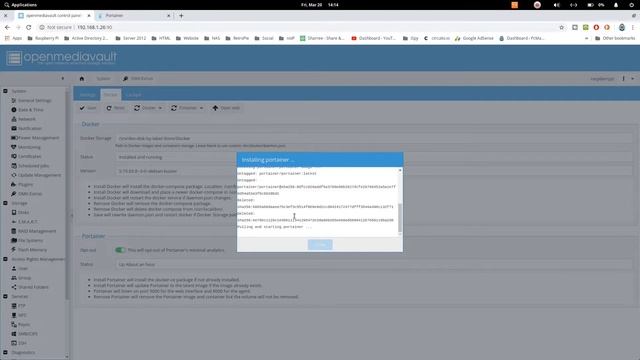Screen dimensions: 640x360
Task: Click System in the breadcrumb
Action: 103,78
